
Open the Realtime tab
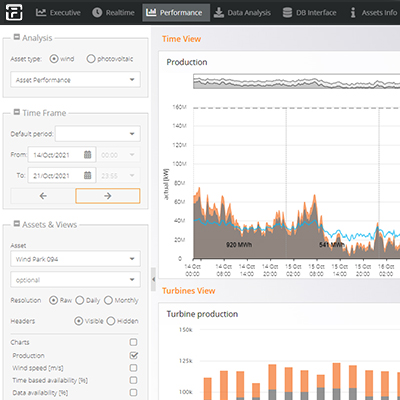[113, 12]
